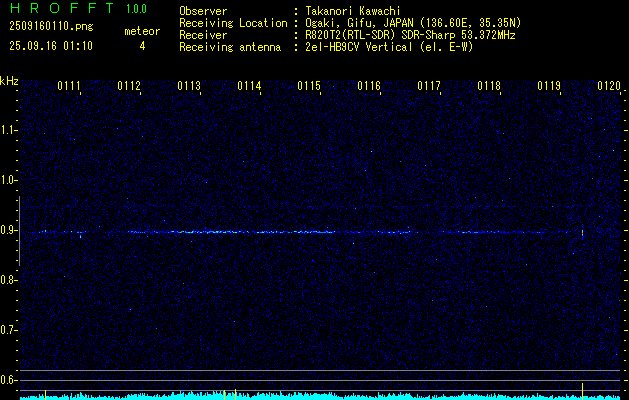629x400 pixels.
Task: Click the 1.0 kHz frequency label
Action: pyautogui.click(x=8, y=180)
